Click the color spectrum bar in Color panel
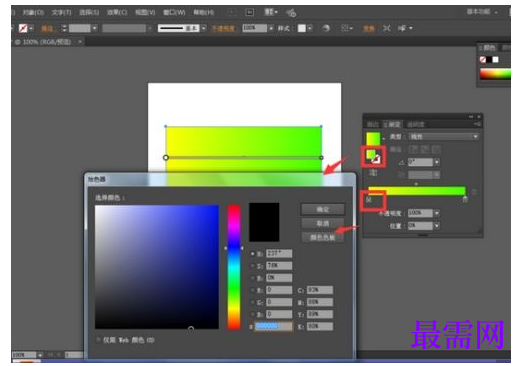 tap(495, 74)
